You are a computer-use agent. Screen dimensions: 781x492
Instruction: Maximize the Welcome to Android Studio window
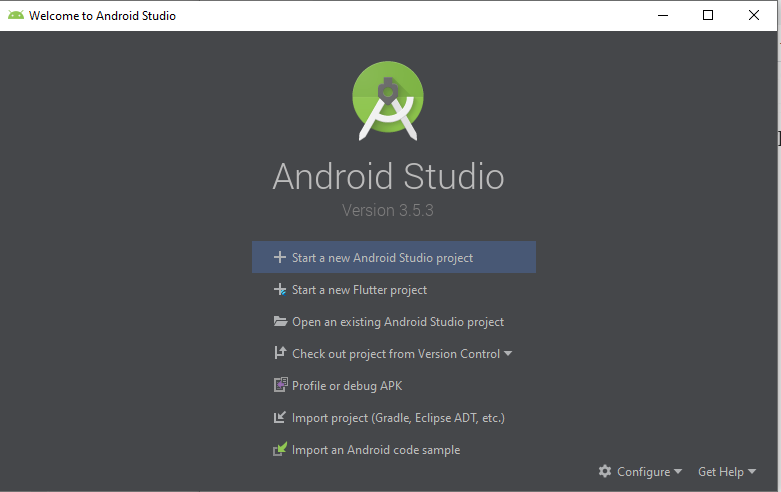point(708,15)
